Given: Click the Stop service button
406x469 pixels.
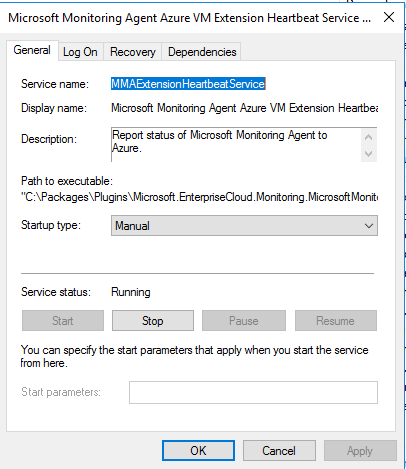Looking at the screenshot, I should point(153,321).
